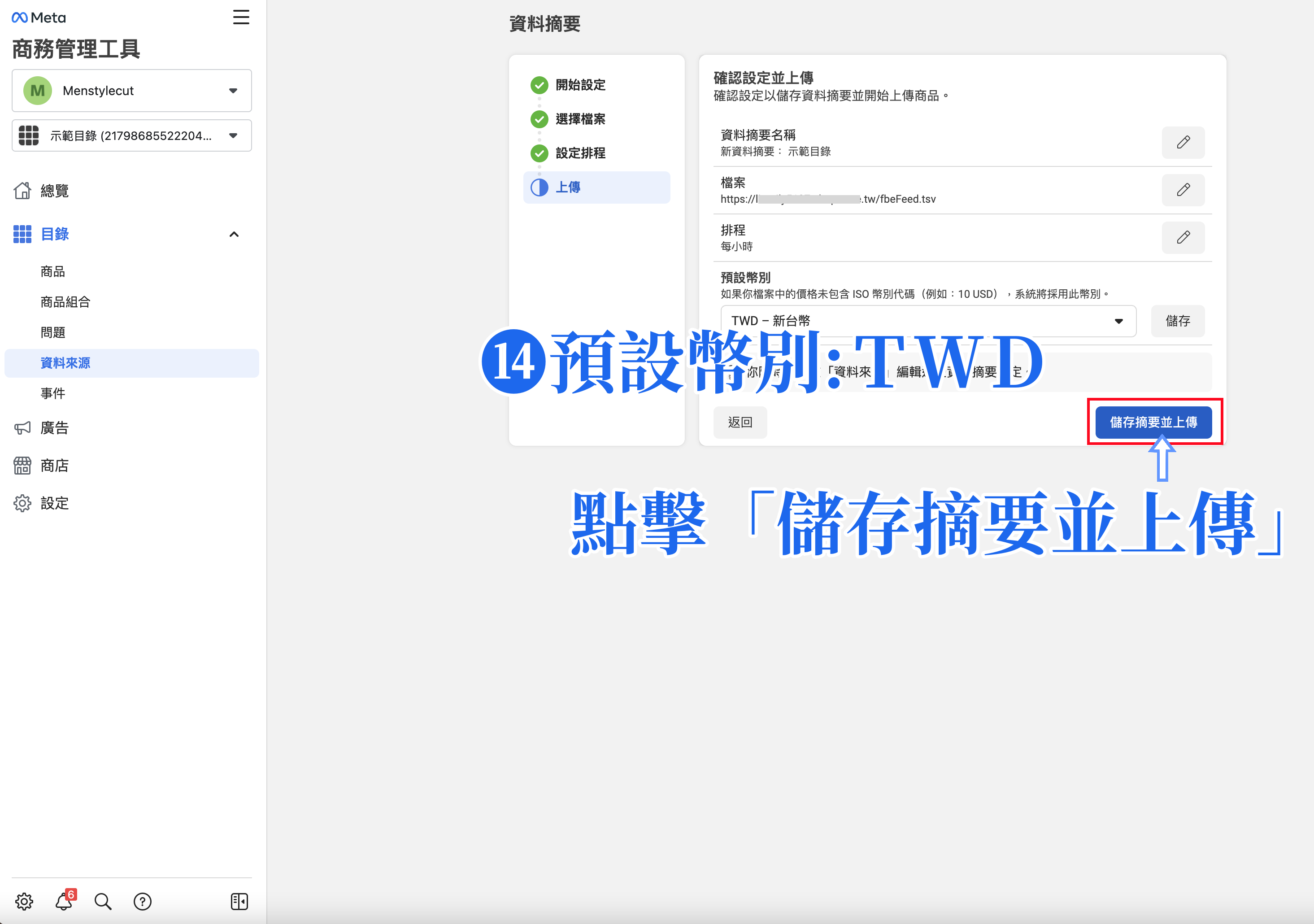Open the Menstylecut account dropdown
Image resolution: width=1314 pixels, height=924 pixels.
pos(132,91)
